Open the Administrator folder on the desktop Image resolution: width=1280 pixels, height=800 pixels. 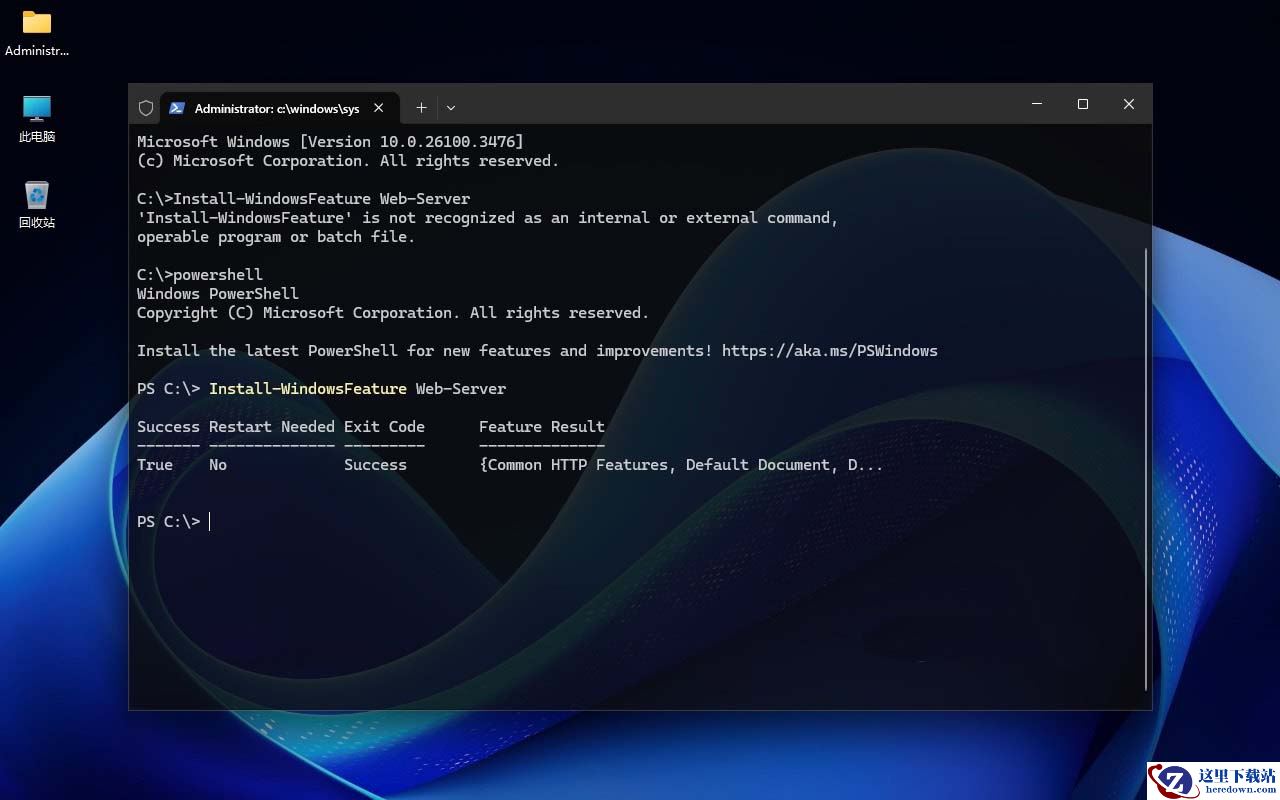click(37, 33)
